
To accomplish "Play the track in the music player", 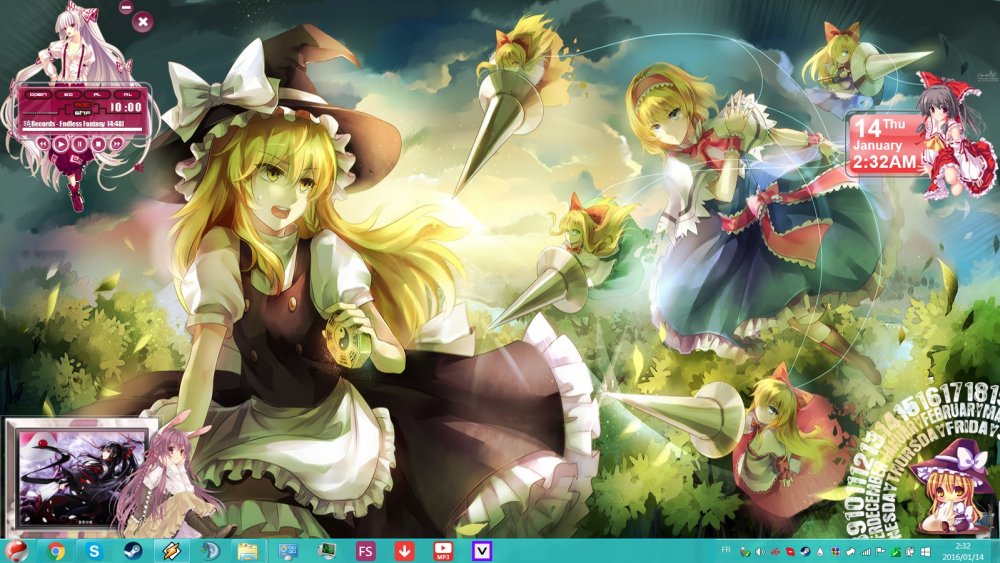I will [61, 143].
